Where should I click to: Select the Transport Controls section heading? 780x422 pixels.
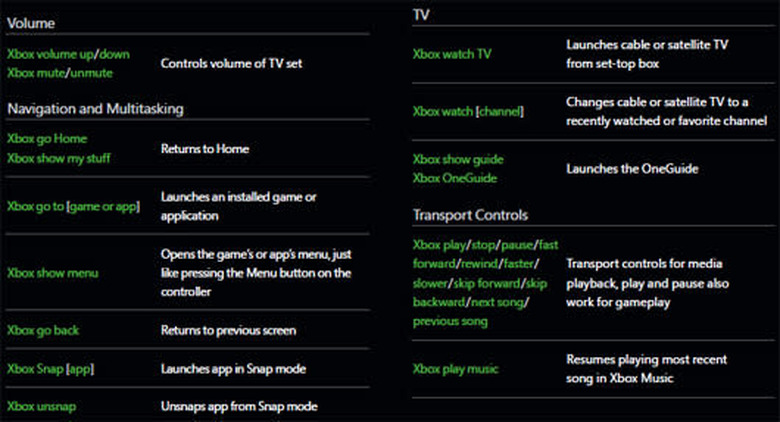click(471, 215)
